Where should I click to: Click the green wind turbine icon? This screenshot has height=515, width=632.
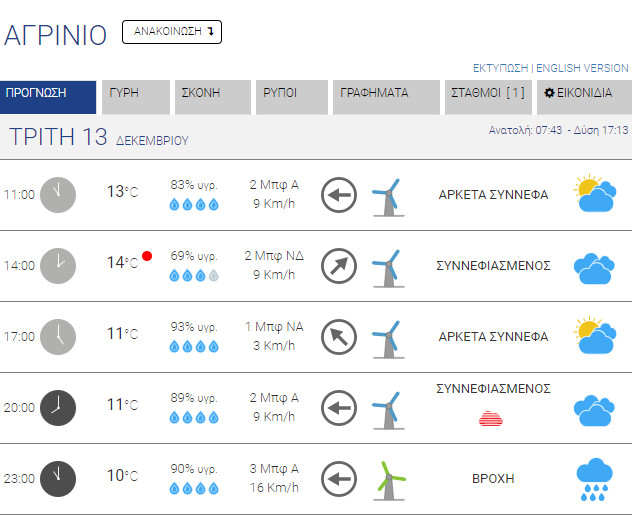390,478
